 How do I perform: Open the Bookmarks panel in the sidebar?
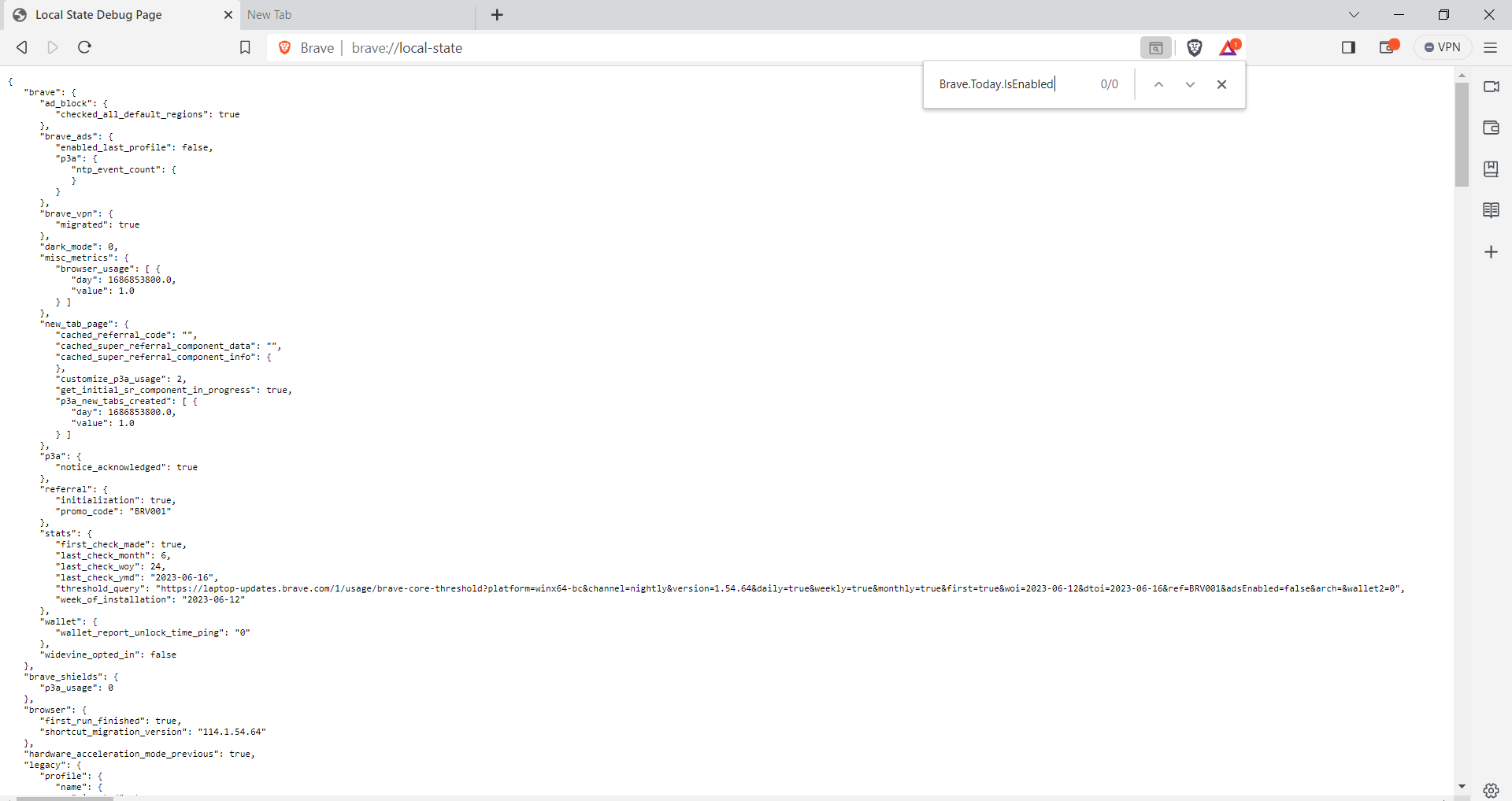pyautogui.click(x=1492, y=169)
